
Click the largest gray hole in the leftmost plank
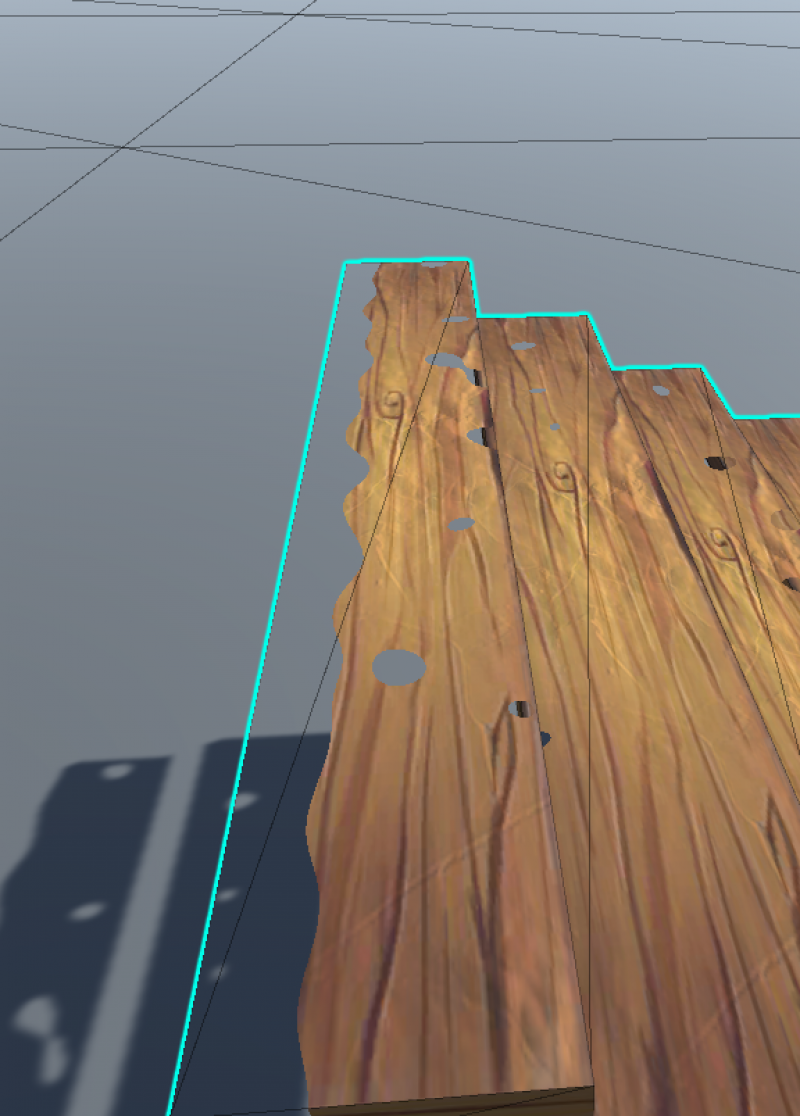pyautogui.click(x=398, y=666)
